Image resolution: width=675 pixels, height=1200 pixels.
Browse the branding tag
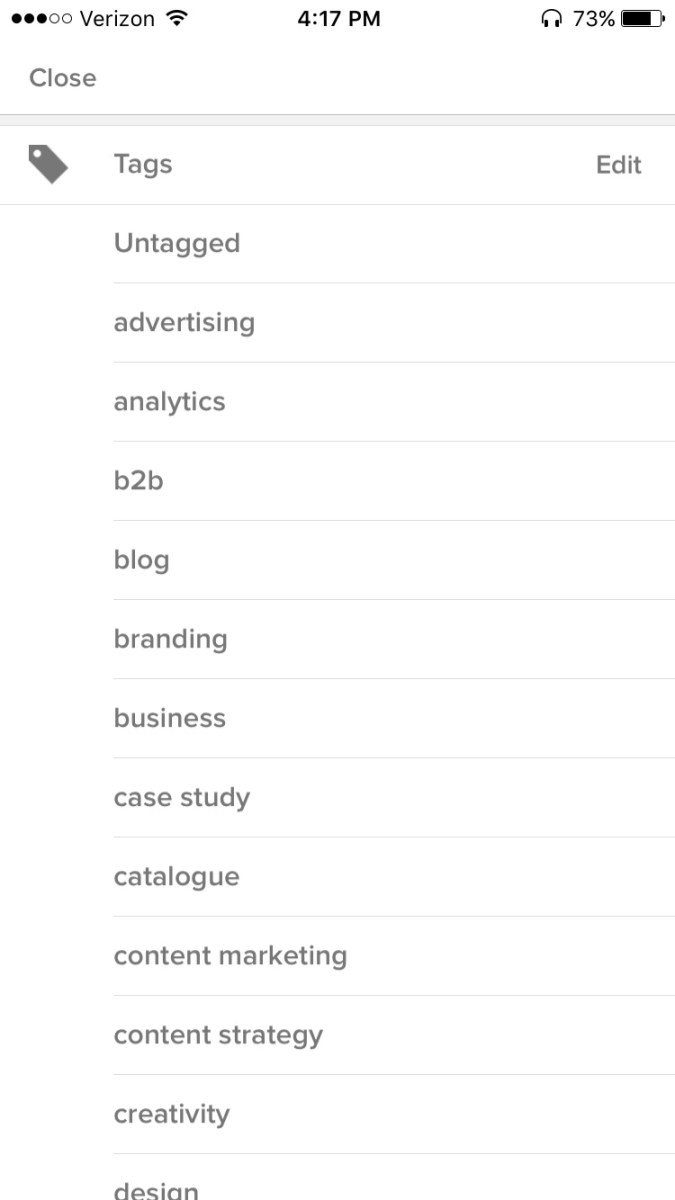pyautogui.click(x=170, y=638)
